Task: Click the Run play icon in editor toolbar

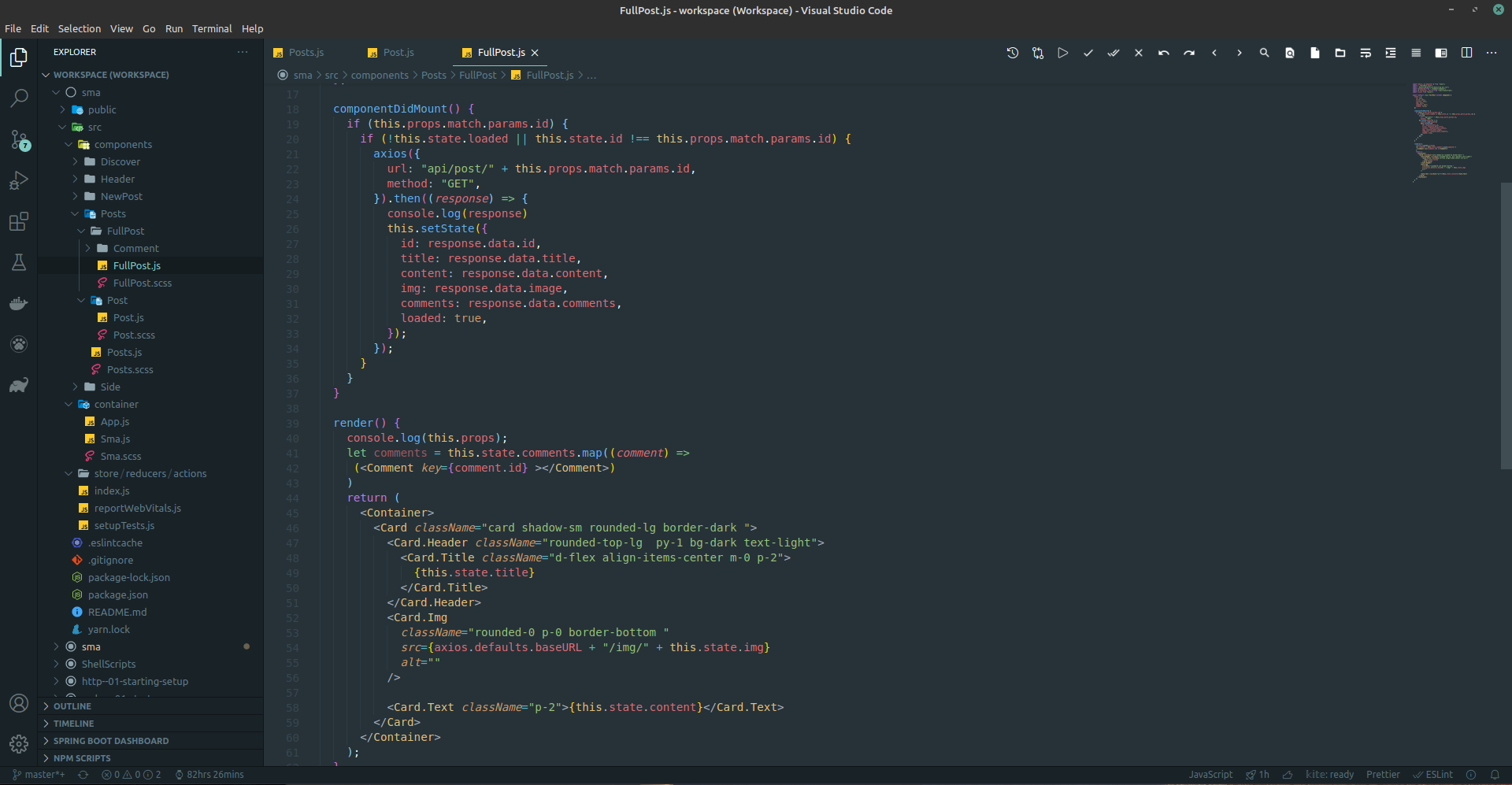Action: [1063, 53]
